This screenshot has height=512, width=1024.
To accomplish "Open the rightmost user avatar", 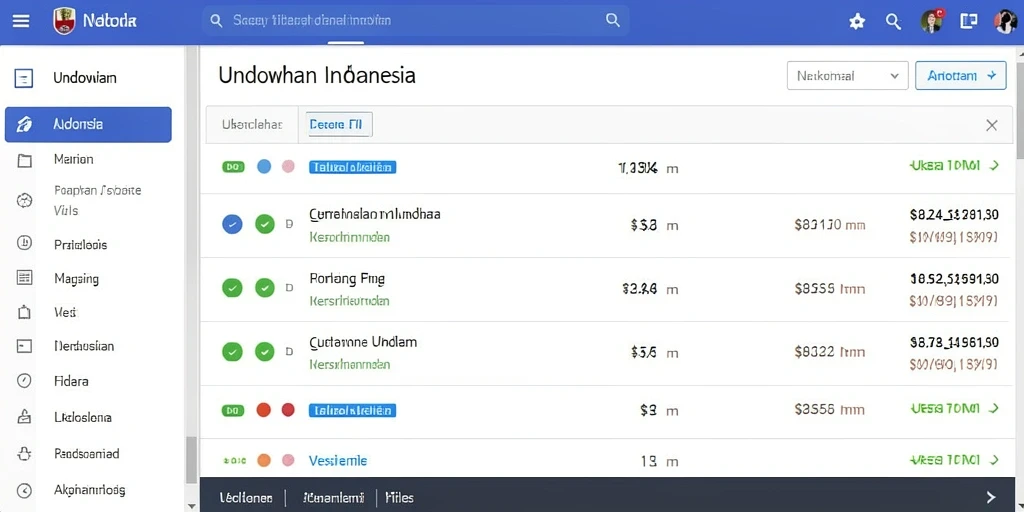I will [1005, 21].
